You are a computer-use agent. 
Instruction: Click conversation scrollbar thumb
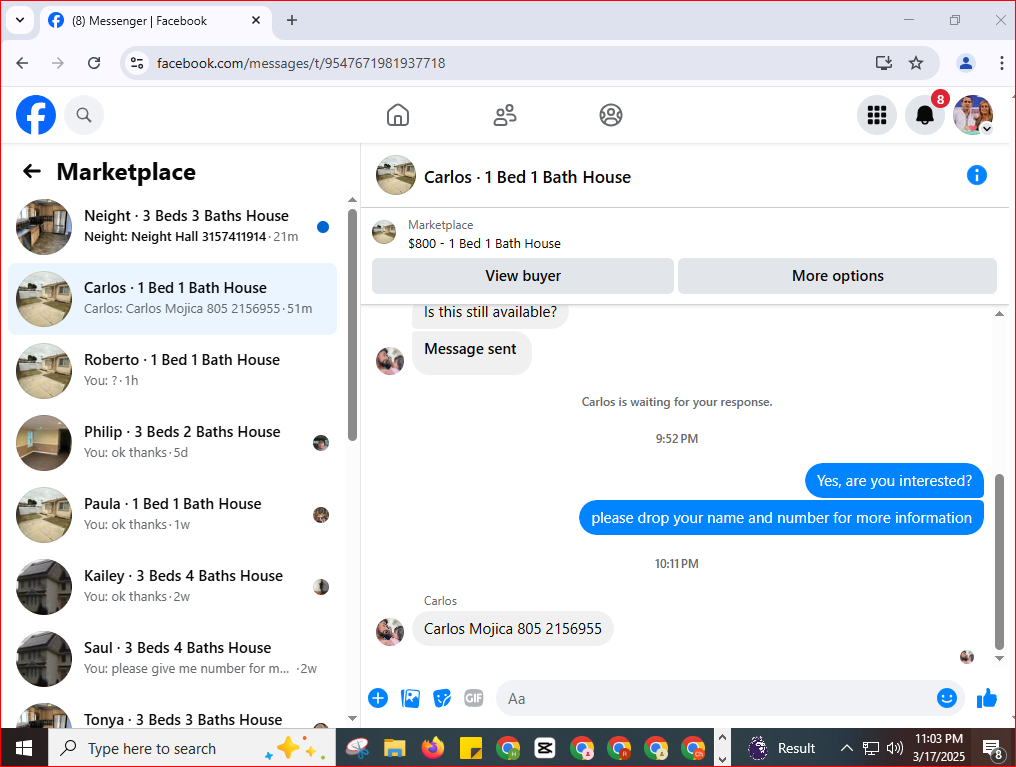tap(999, 560)
